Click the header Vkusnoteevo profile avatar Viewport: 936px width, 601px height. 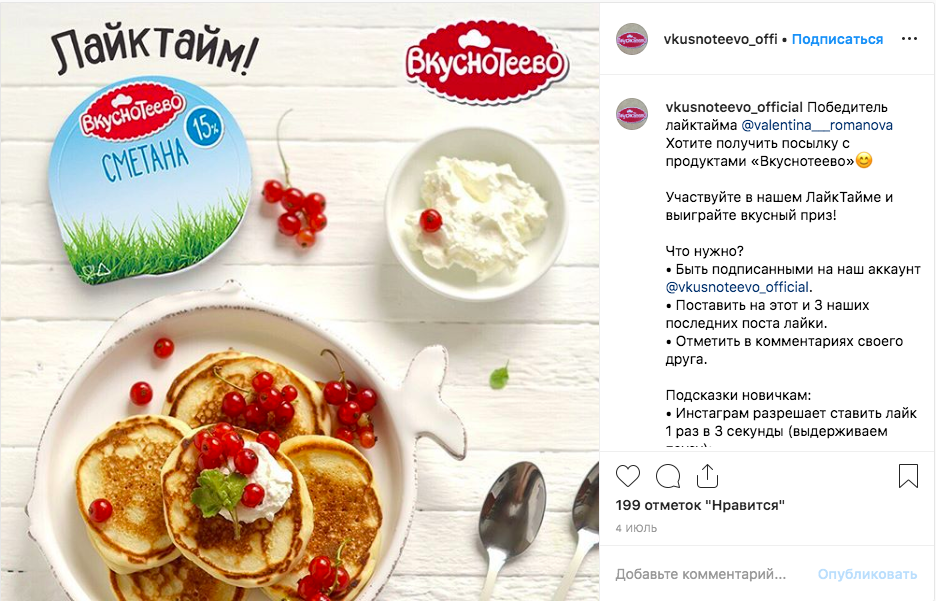click(x=632, y=39)
